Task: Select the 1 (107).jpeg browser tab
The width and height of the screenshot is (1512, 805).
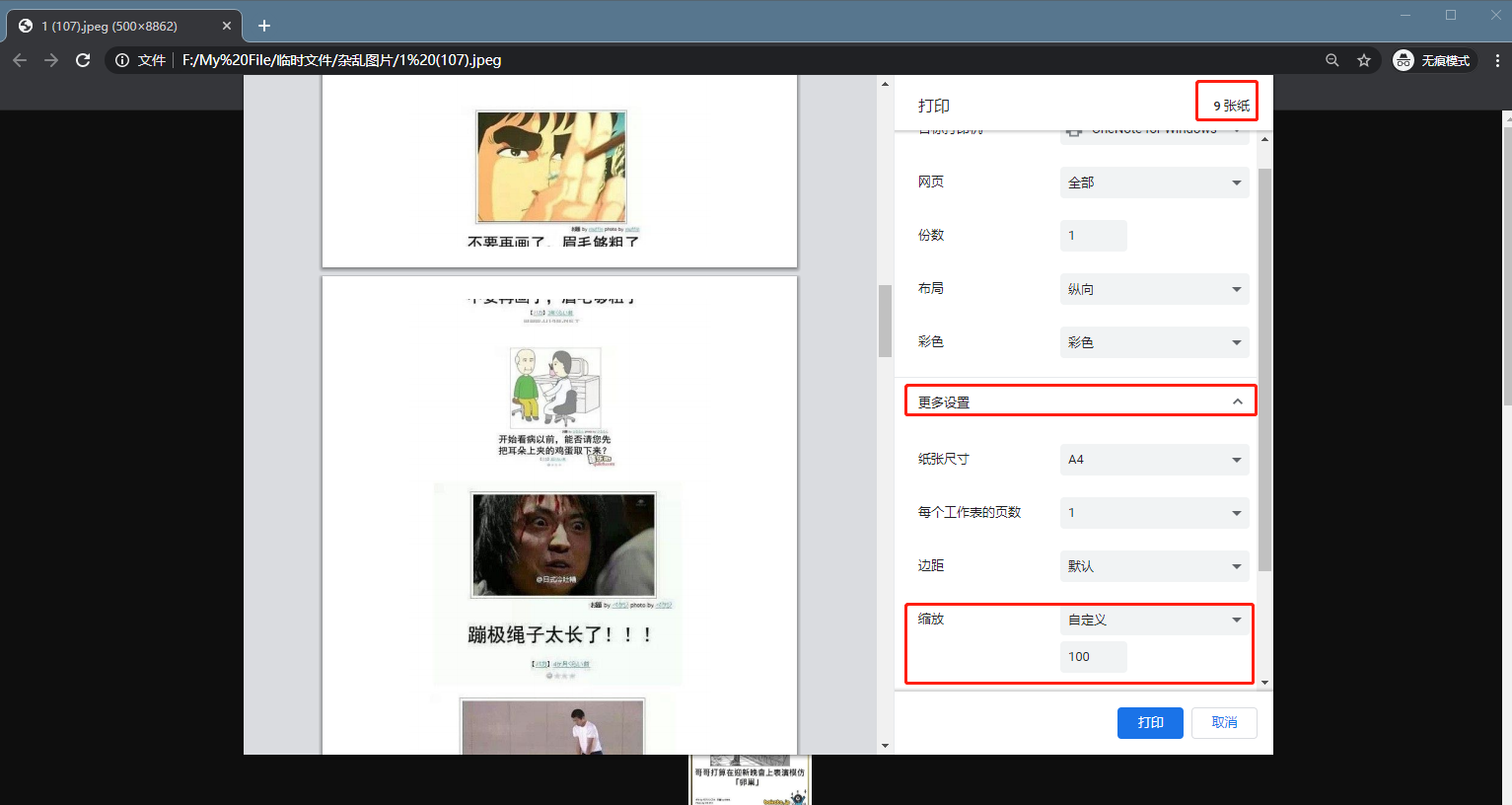Action: [123, 26]
